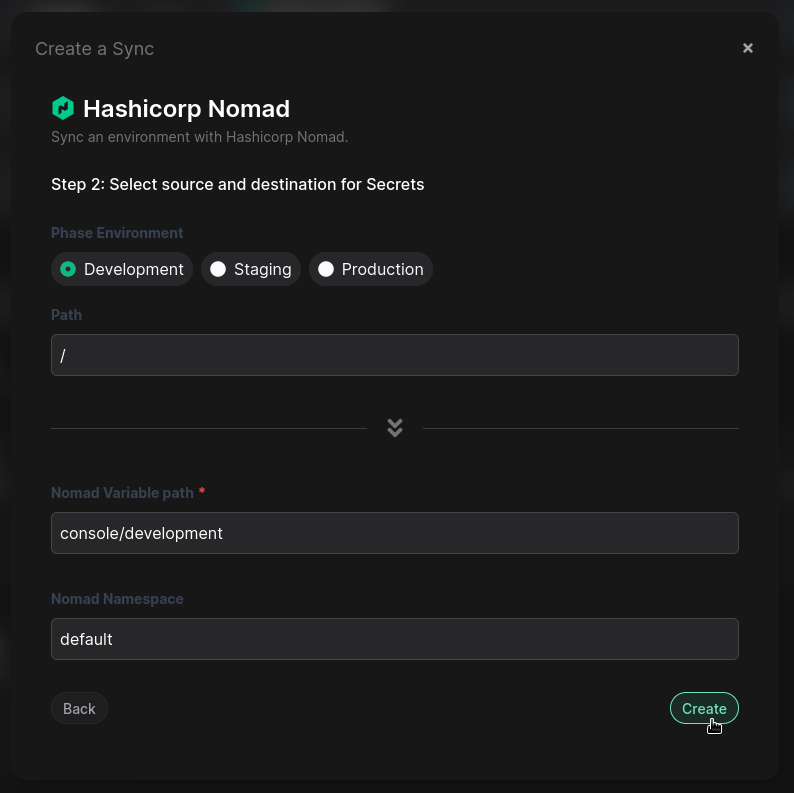The height and width of the screenshot is (793, 794).
Task: Switch to the Production environment
Action: [x=371, y=269]
